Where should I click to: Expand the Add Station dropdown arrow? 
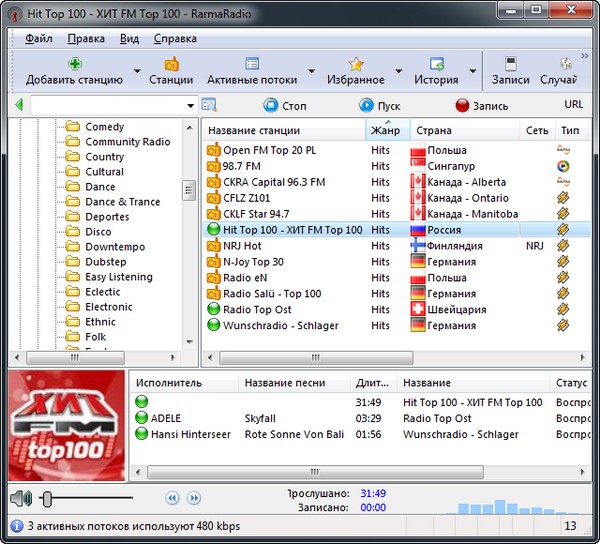(136, 72)
